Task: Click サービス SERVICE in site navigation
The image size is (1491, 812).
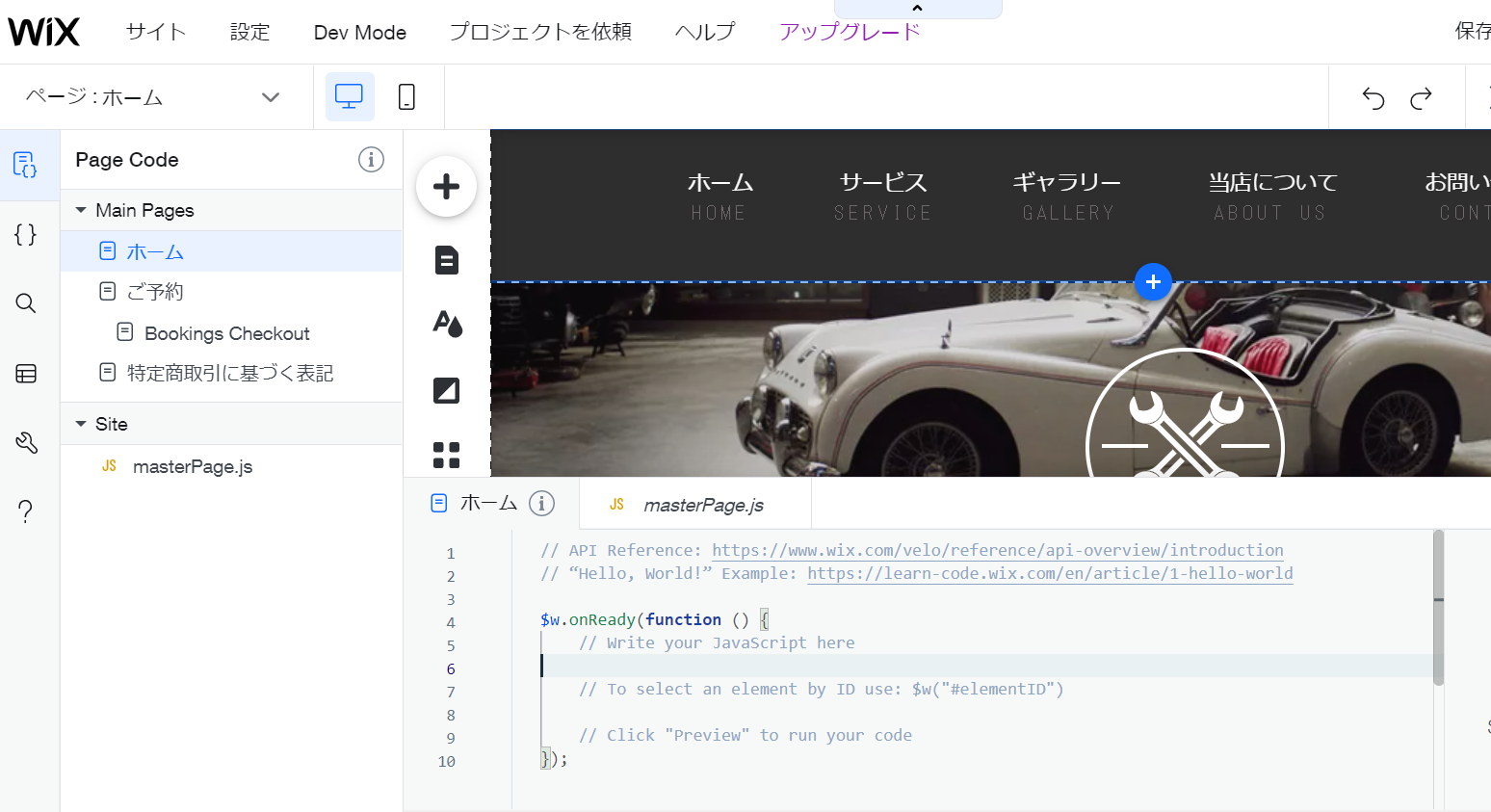Action: pyautogui.click(x=883, y=196)
